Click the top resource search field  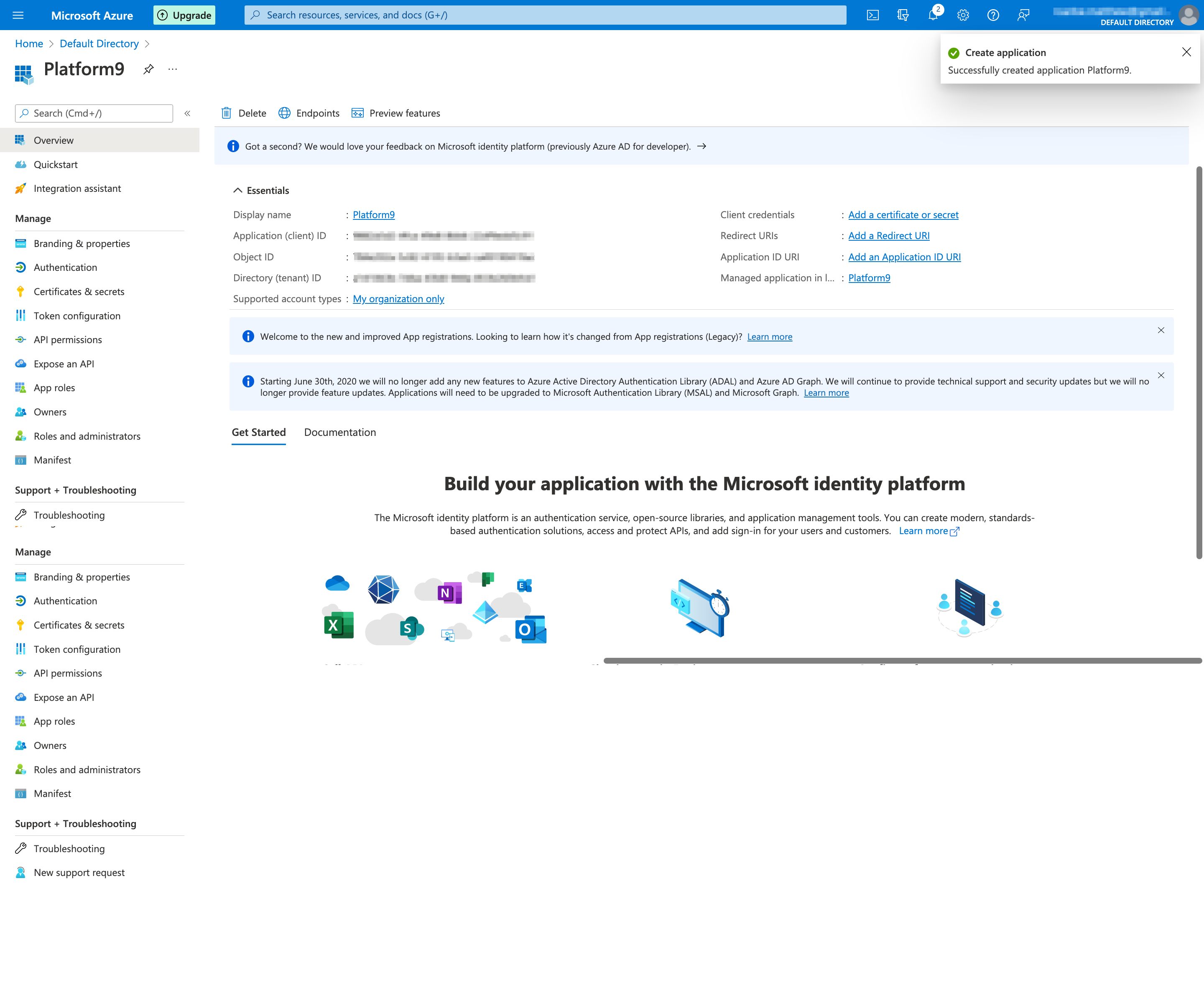coord(545,15)
